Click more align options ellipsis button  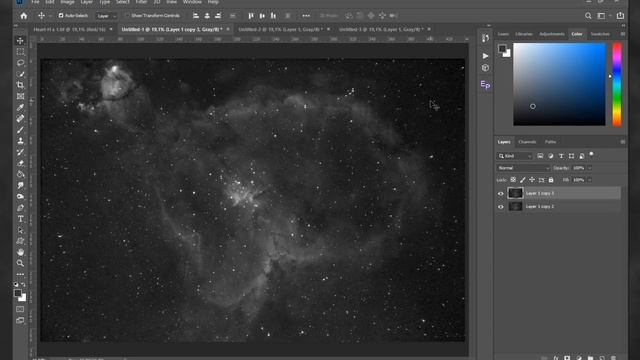[x=306, y=16]
